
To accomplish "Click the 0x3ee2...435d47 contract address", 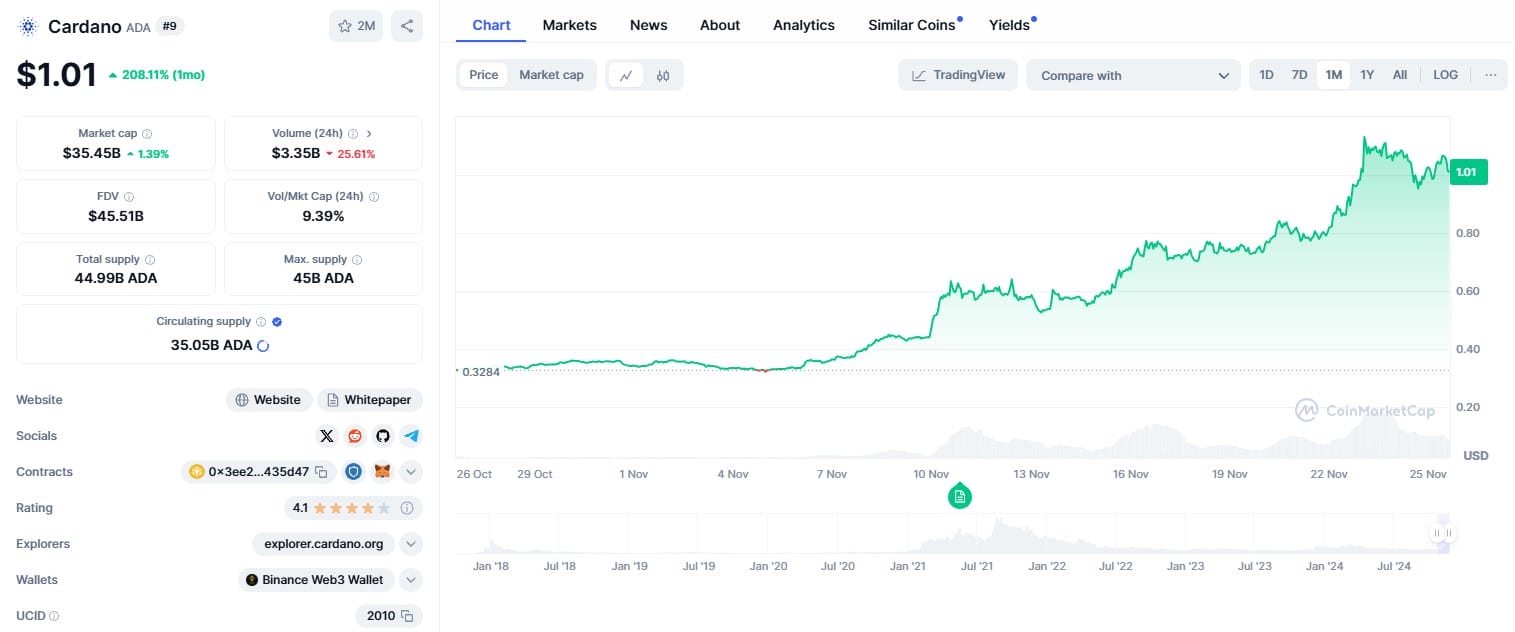I will [x=261, y=472].
